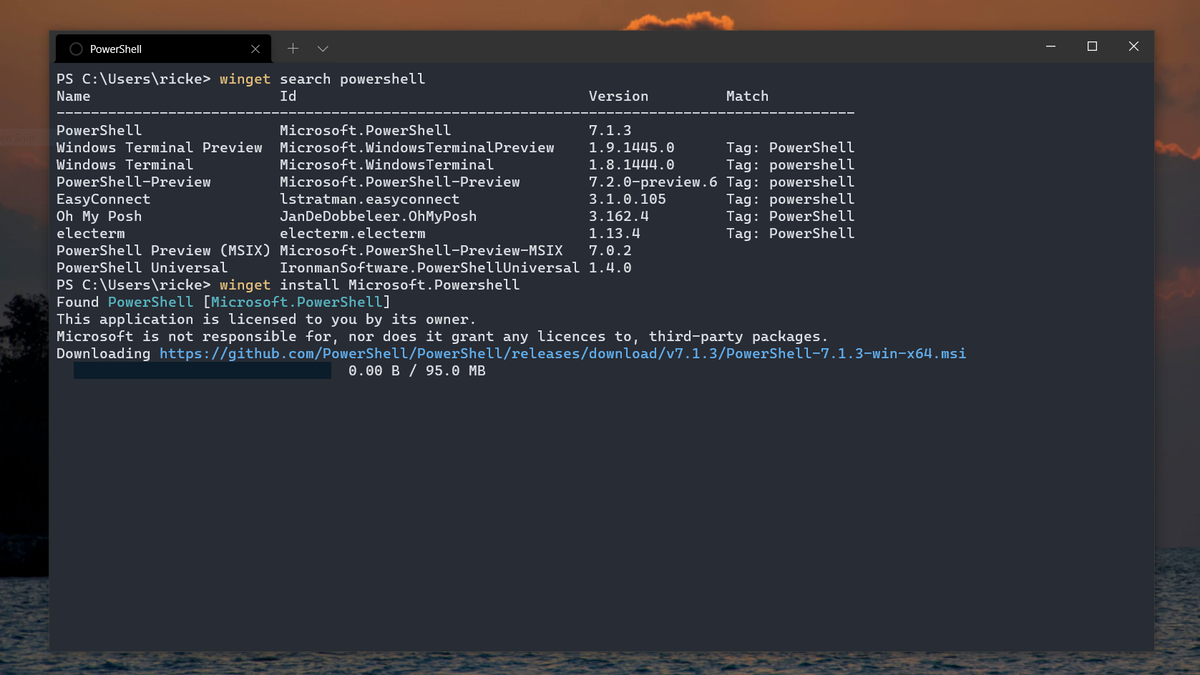Click the 0.00 B / 95.0 MB progress text
This screenshot has height=675, width=1200.
click(416, 370)
